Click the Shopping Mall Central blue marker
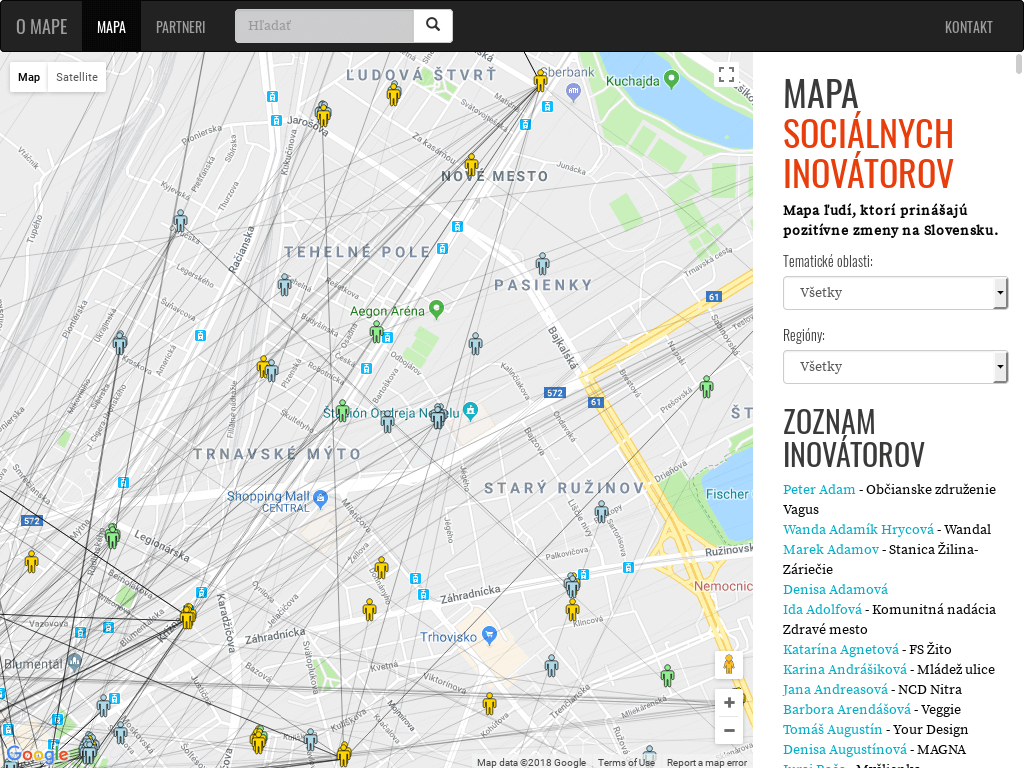 320,499
